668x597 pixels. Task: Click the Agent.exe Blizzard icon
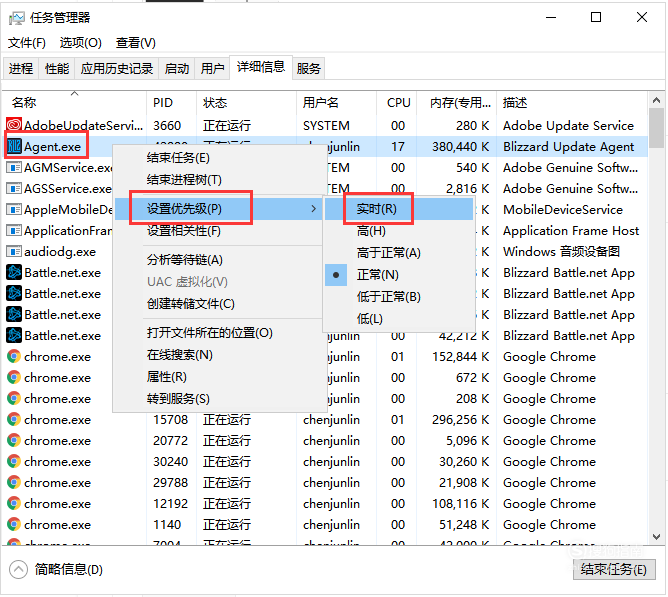pos(14,147)
